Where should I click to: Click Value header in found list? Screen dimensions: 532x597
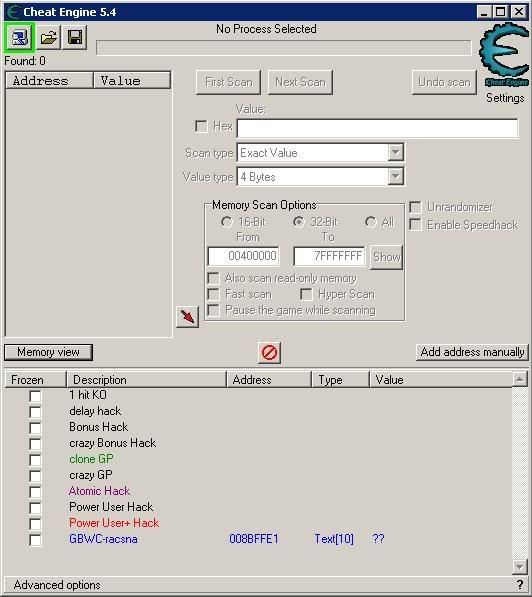coord(132,81)
